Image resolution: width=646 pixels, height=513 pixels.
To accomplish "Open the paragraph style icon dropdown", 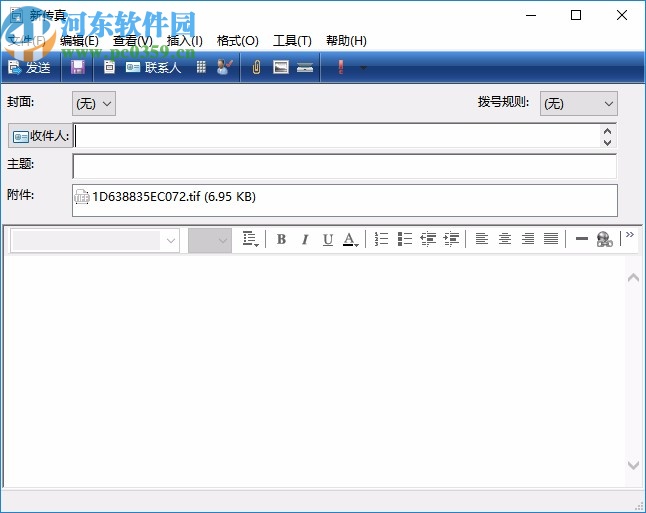I will (x=250, y=239).
